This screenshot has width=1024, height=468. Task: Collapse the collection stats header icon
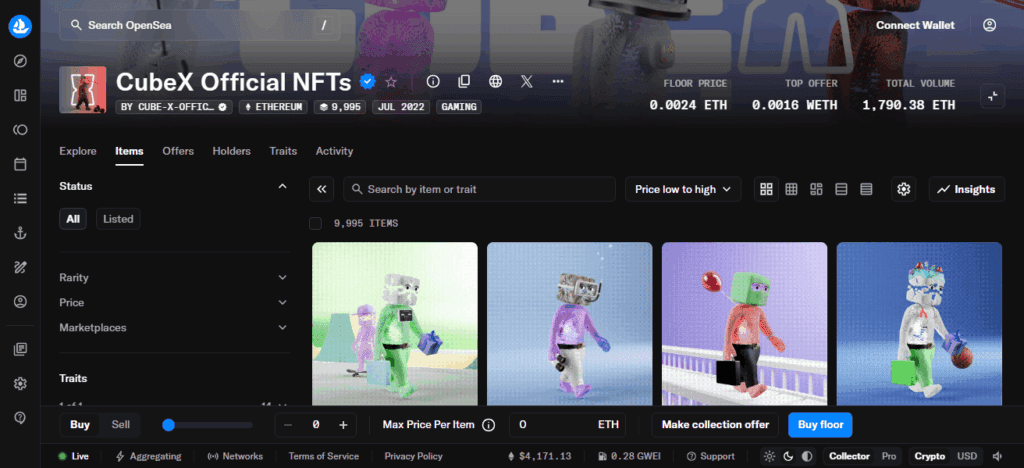pyautogui.click(x=993, y=96)
